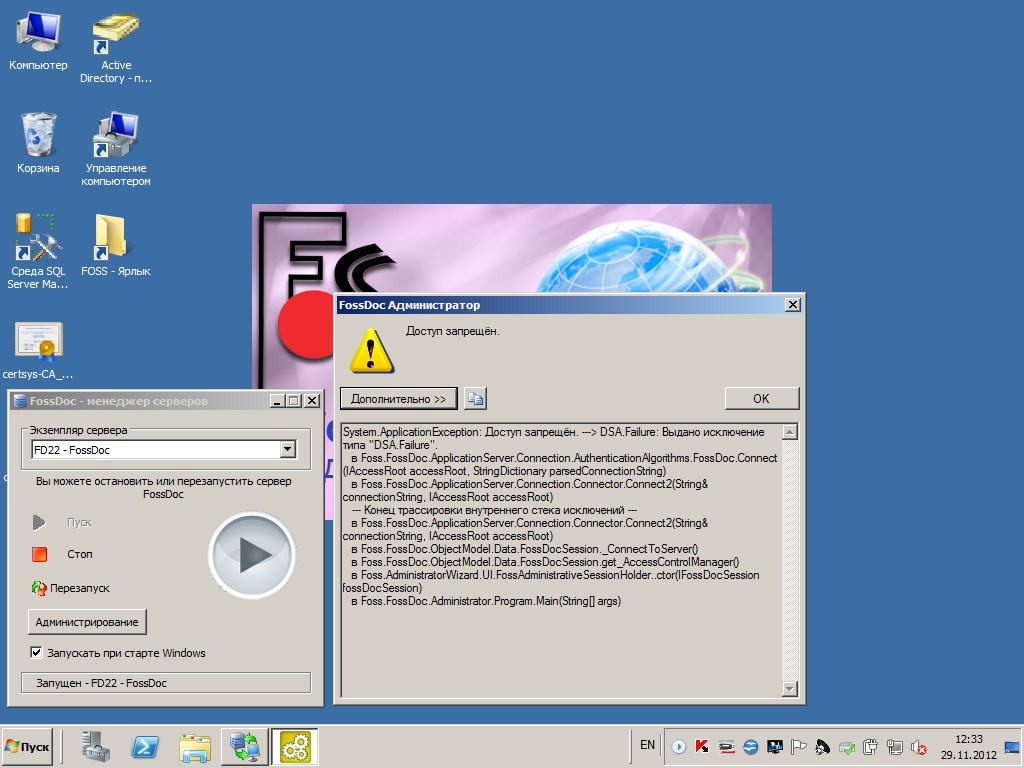Click the error details scrollbar down arrow
Screen dimensions: 1024x768
tap(790, 689)
